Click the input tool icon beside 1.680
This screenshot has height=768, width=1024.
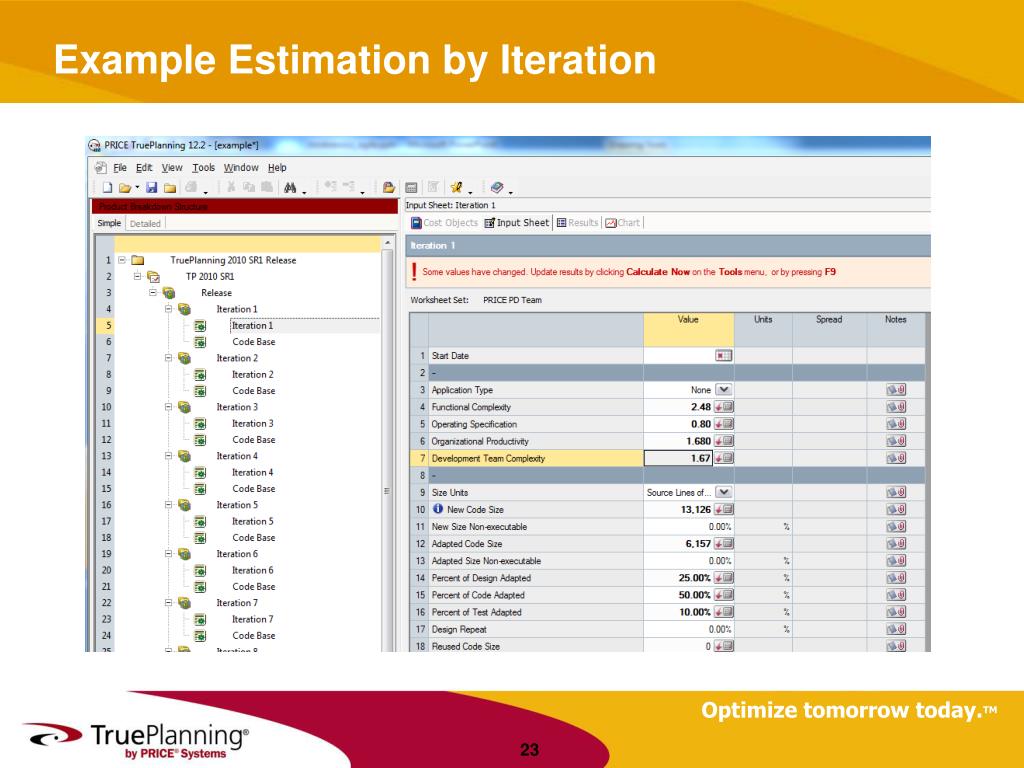click(724, 441)
